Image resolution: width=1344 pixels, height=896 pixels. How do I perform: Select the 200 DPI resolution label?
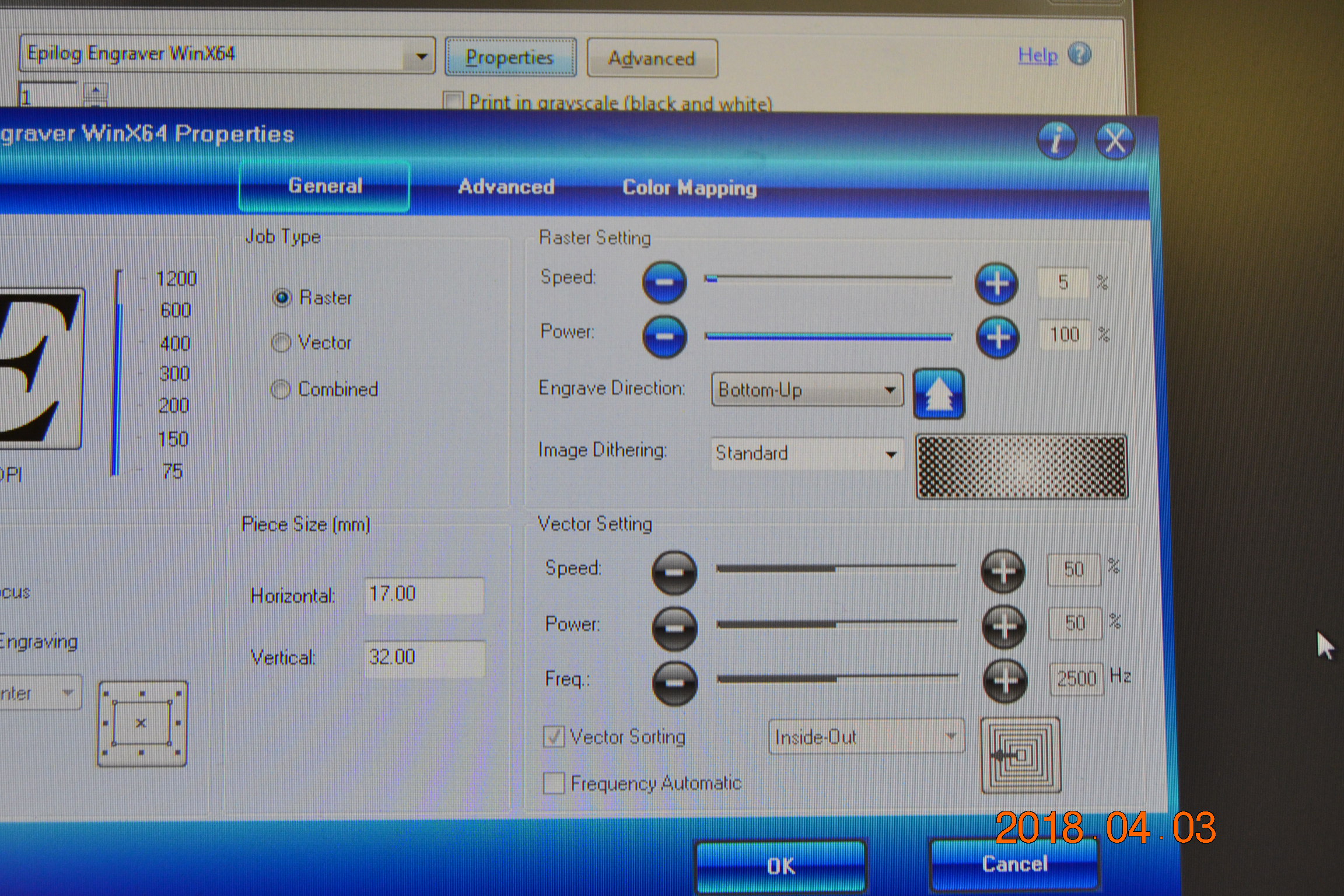click(174, 406)
